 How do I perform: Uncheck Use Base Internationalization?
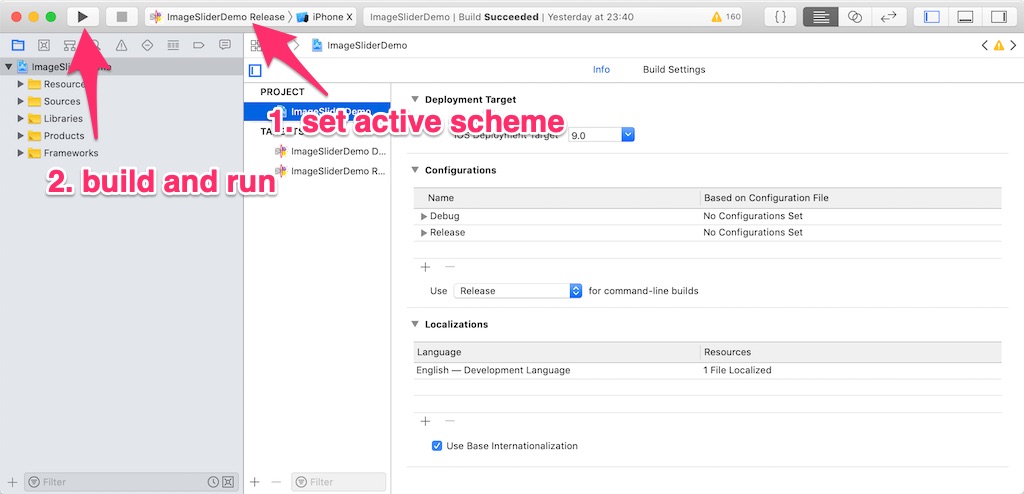(437, 446)
